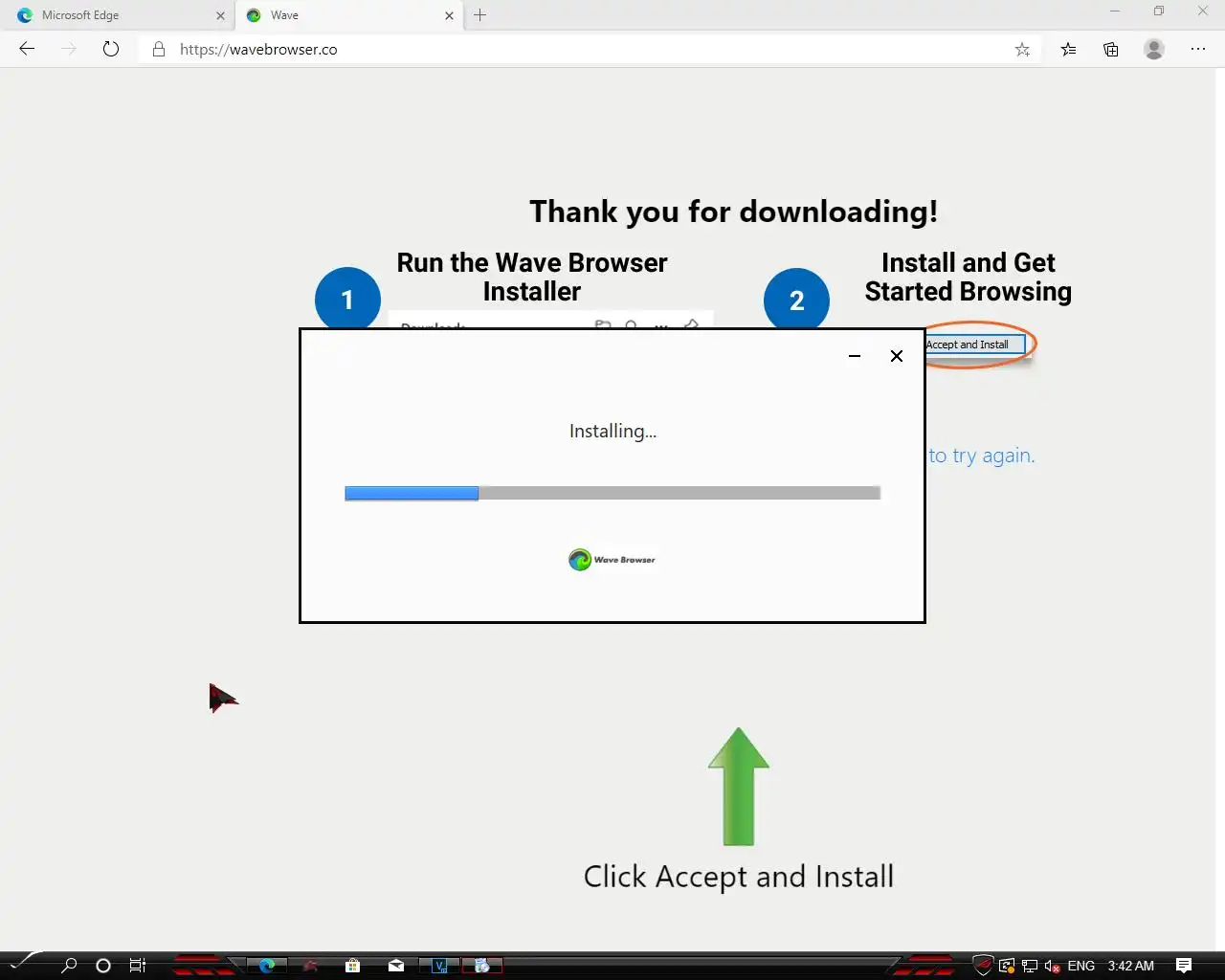Open the Action Center notifications icon

[x=1184, y=965]
